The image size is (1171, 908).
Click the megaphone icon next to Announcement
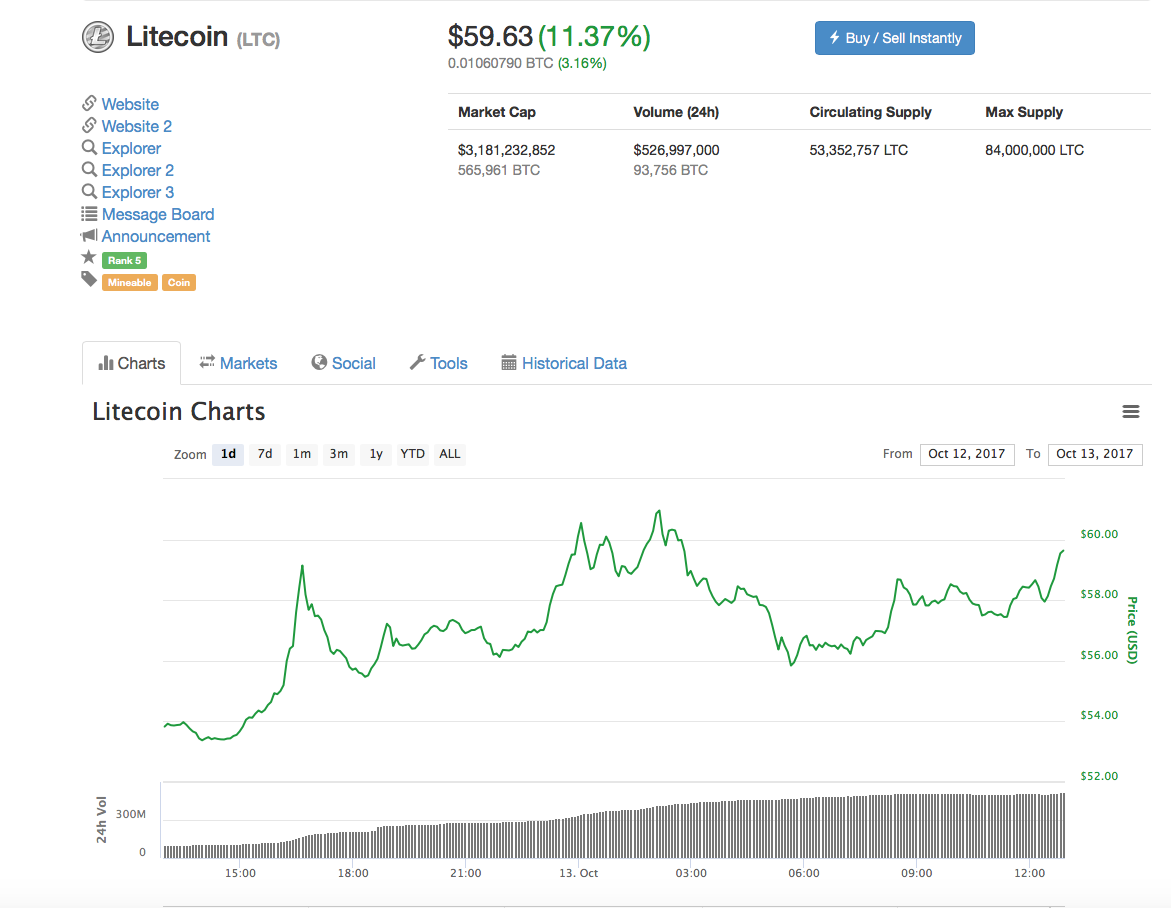tap(89, 236)
